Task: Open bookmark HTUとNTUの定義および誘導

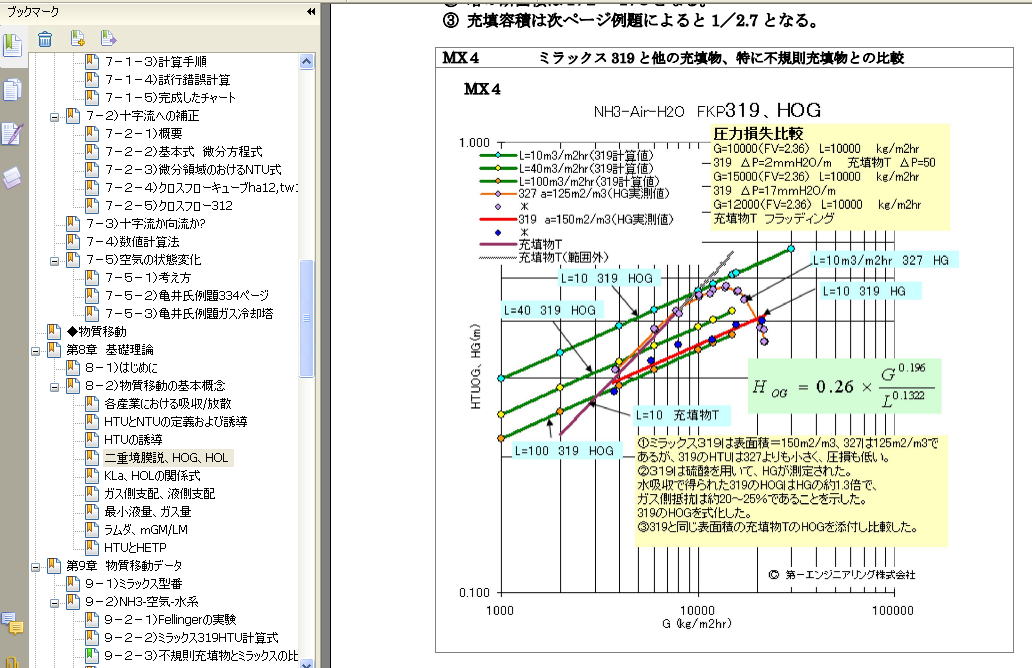Action: click(176, 421)
